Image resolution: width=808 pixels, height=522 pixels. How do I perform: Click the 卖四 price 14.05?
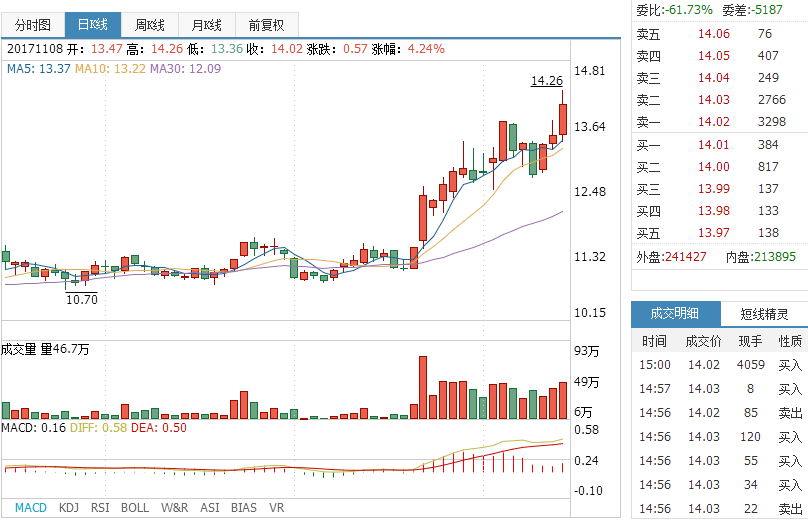pos(714,56)
